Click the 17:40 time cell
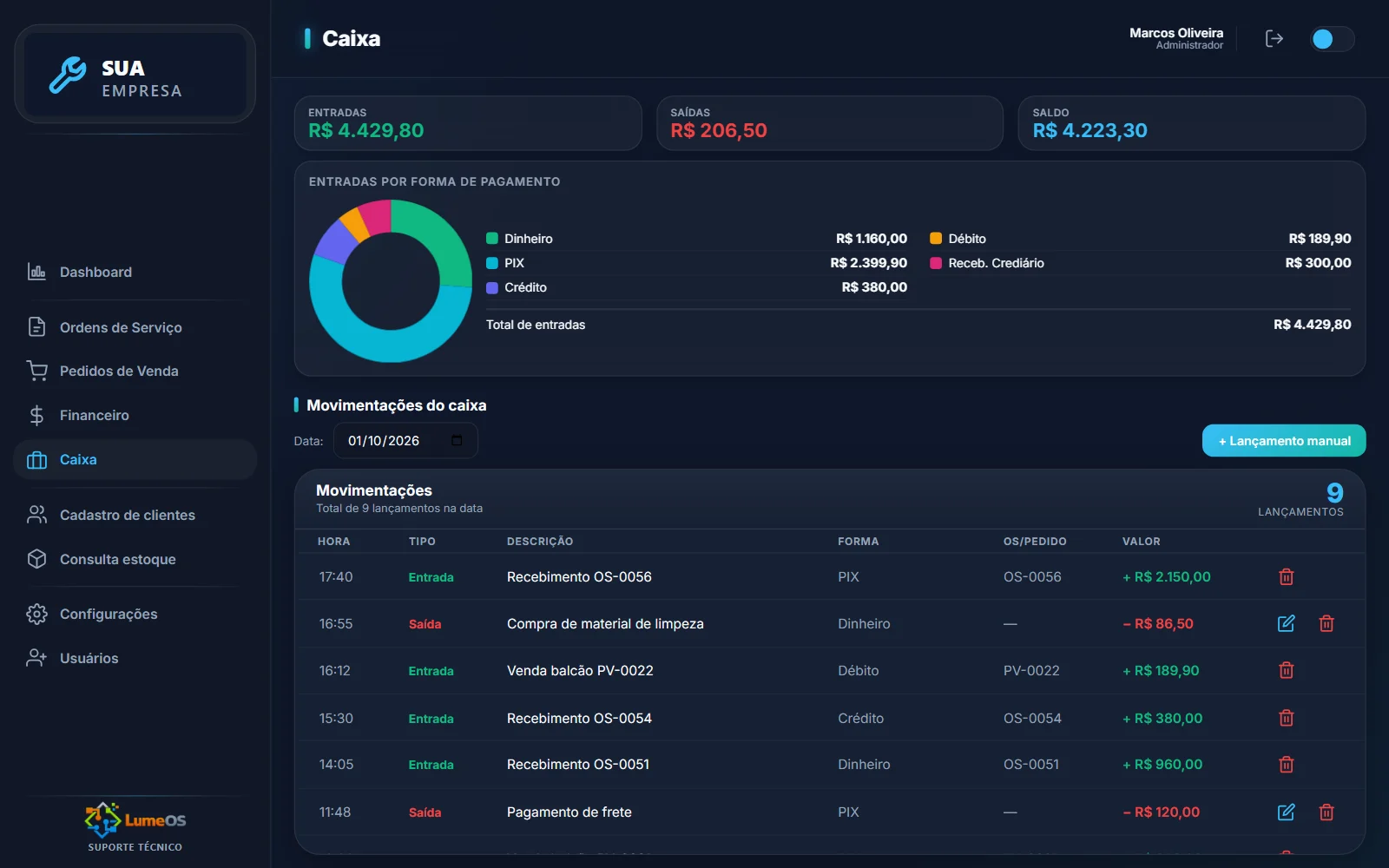The image size is (1389, 868). (336, 576)
